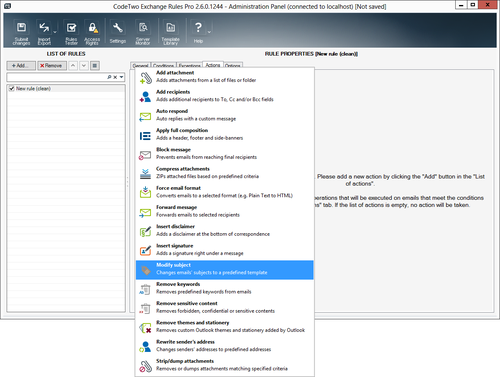Select Forward message entry text

coord(176,207)
